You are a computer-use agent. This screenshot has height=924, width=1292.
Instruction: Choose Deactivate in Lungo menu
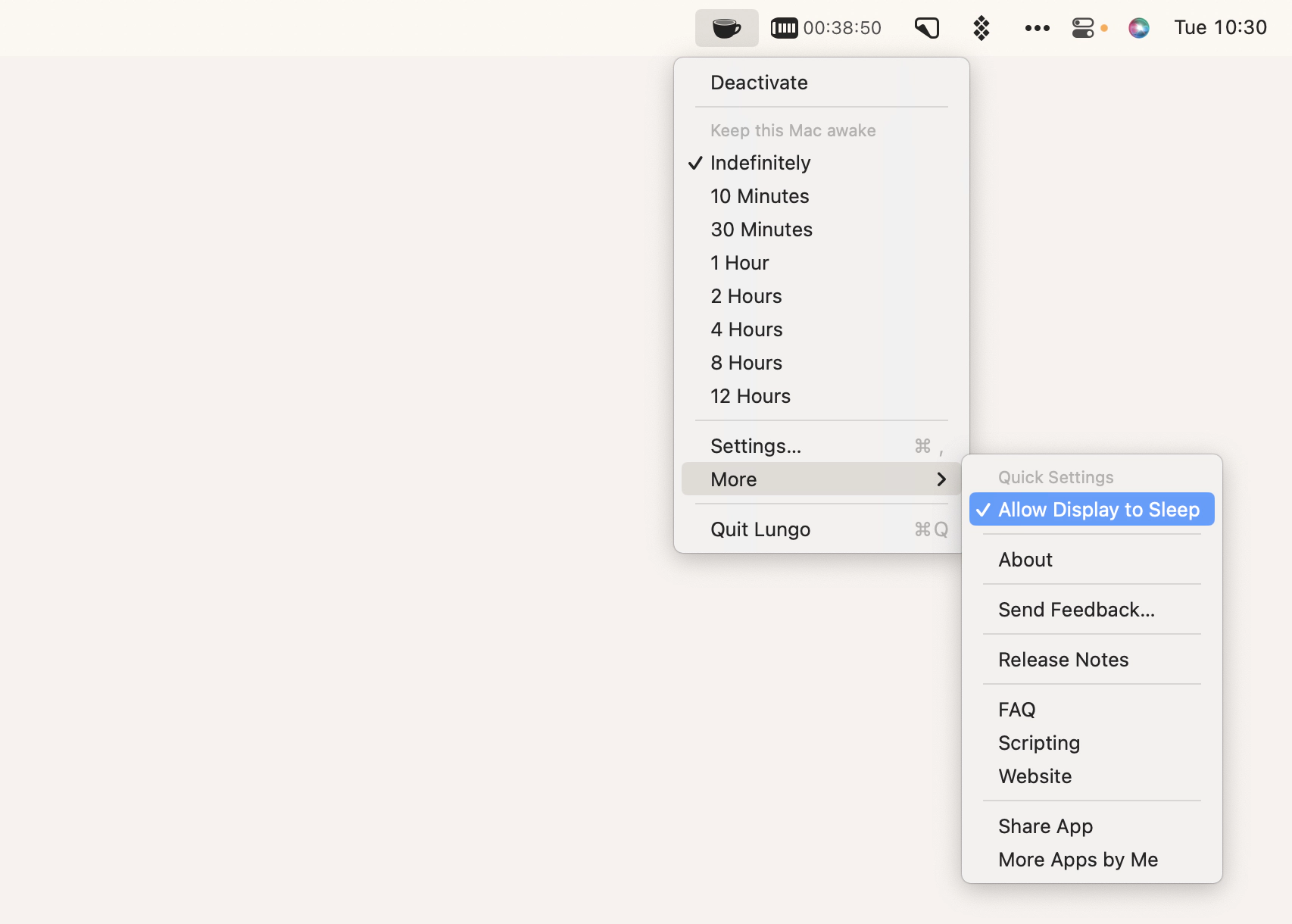pyautogui.click(x=822, y=83)
